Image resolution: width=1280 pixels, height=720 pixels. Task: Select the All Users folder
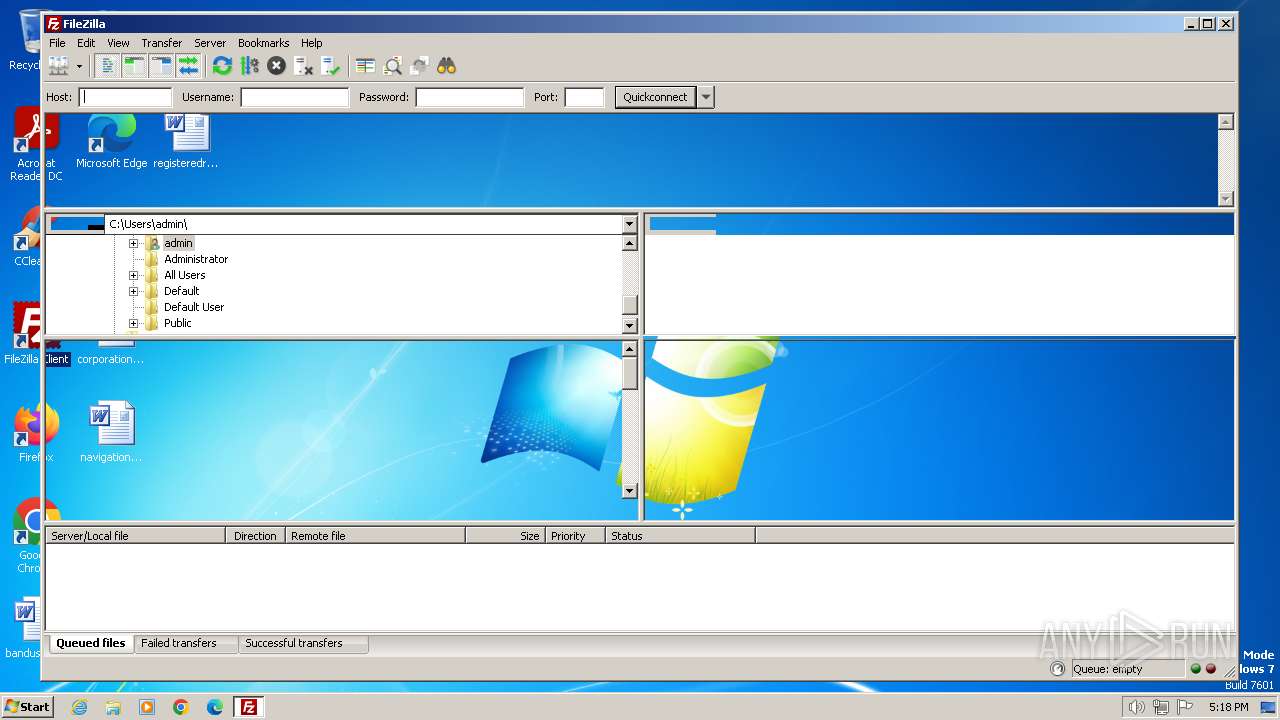tap(185, 275)
